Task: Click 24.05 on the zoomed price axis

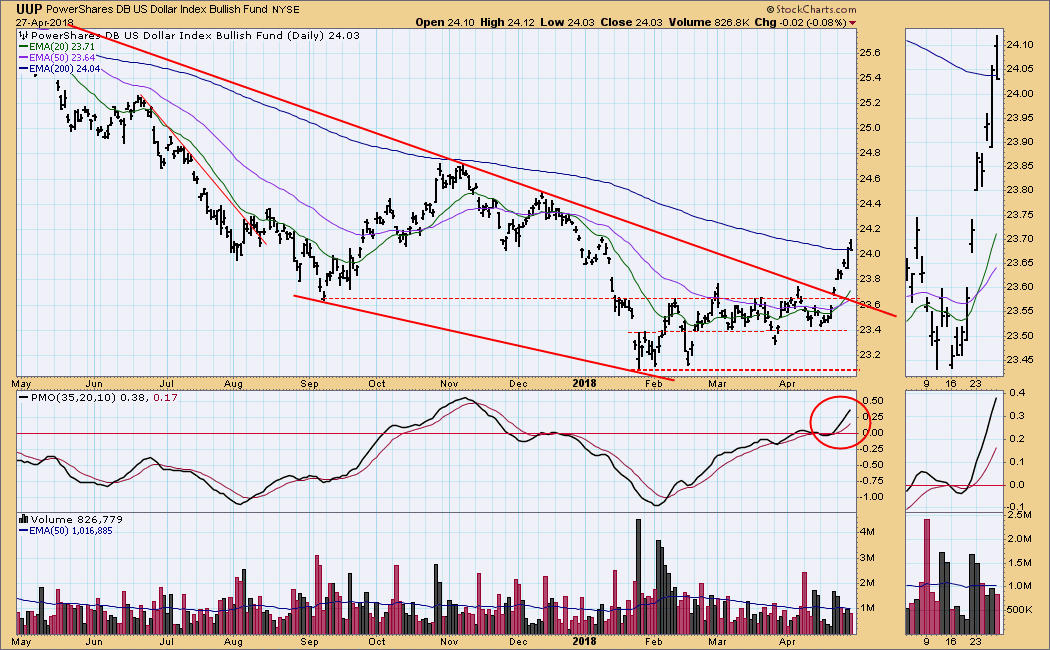Action: pos(1019,69)
